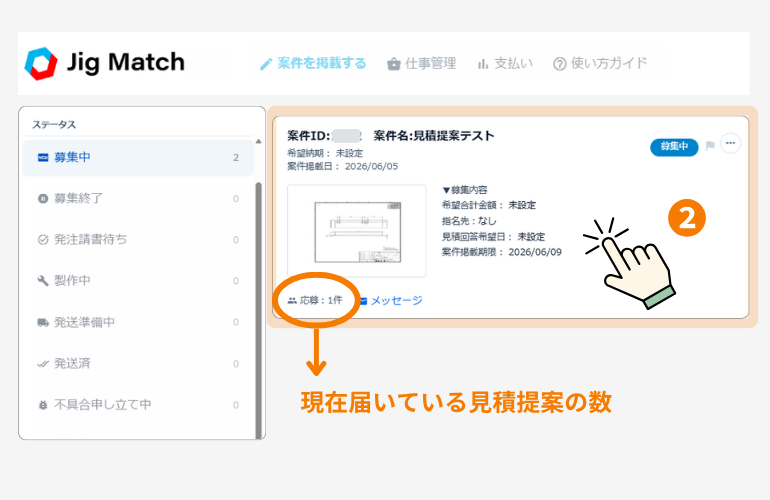Click the ステータス panel heading

[54, 125]
